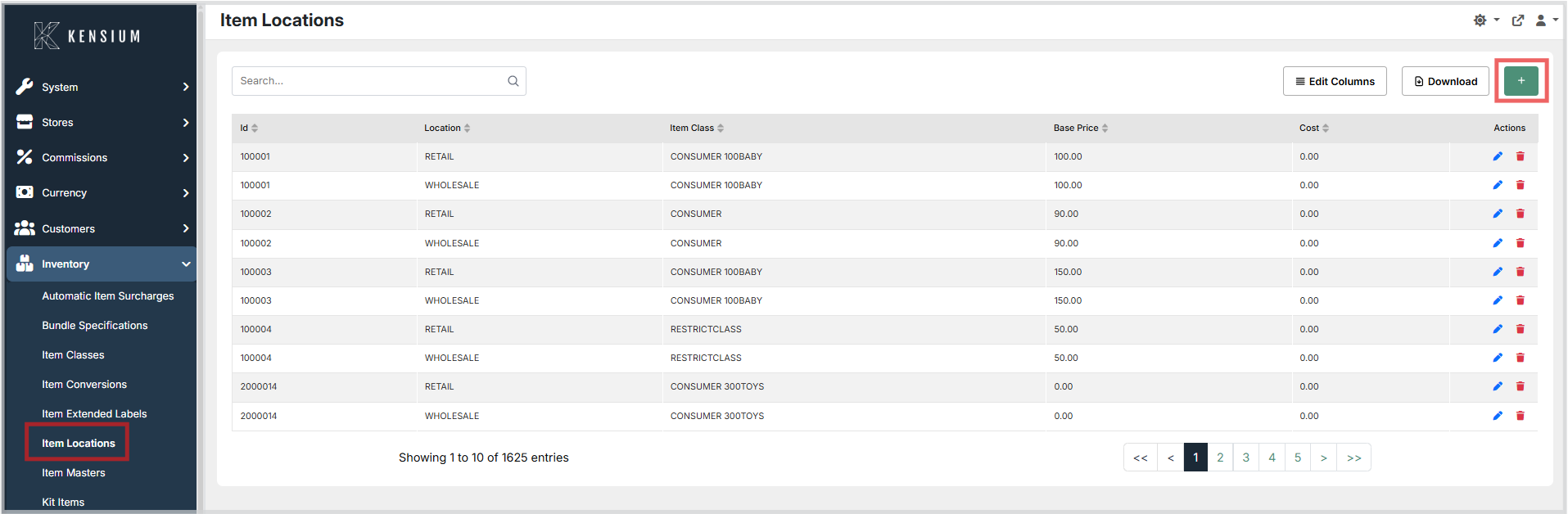The image size is (1568, 514).
Task: Select Item Classes from the Inventory submenu
Action: (x=73, y=354)
